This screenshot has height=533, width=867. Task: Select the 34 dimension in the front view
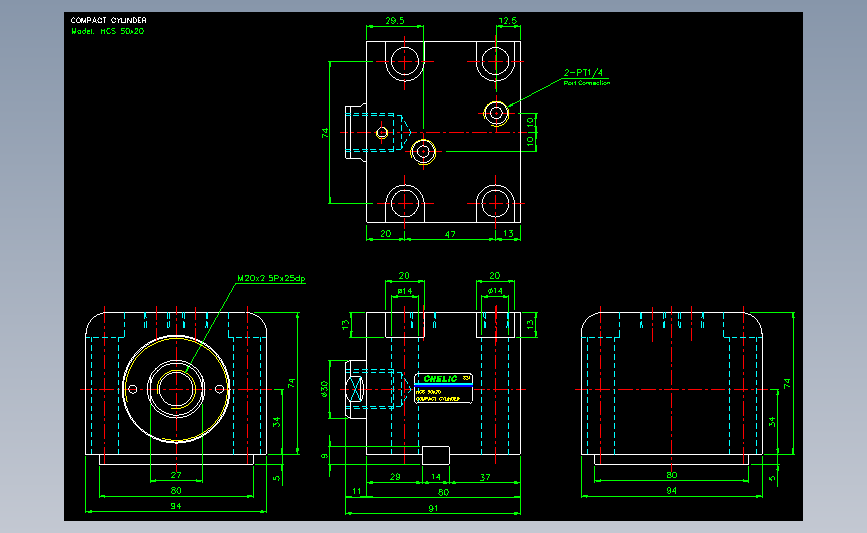pyautogui.click(x=276, y=422)
